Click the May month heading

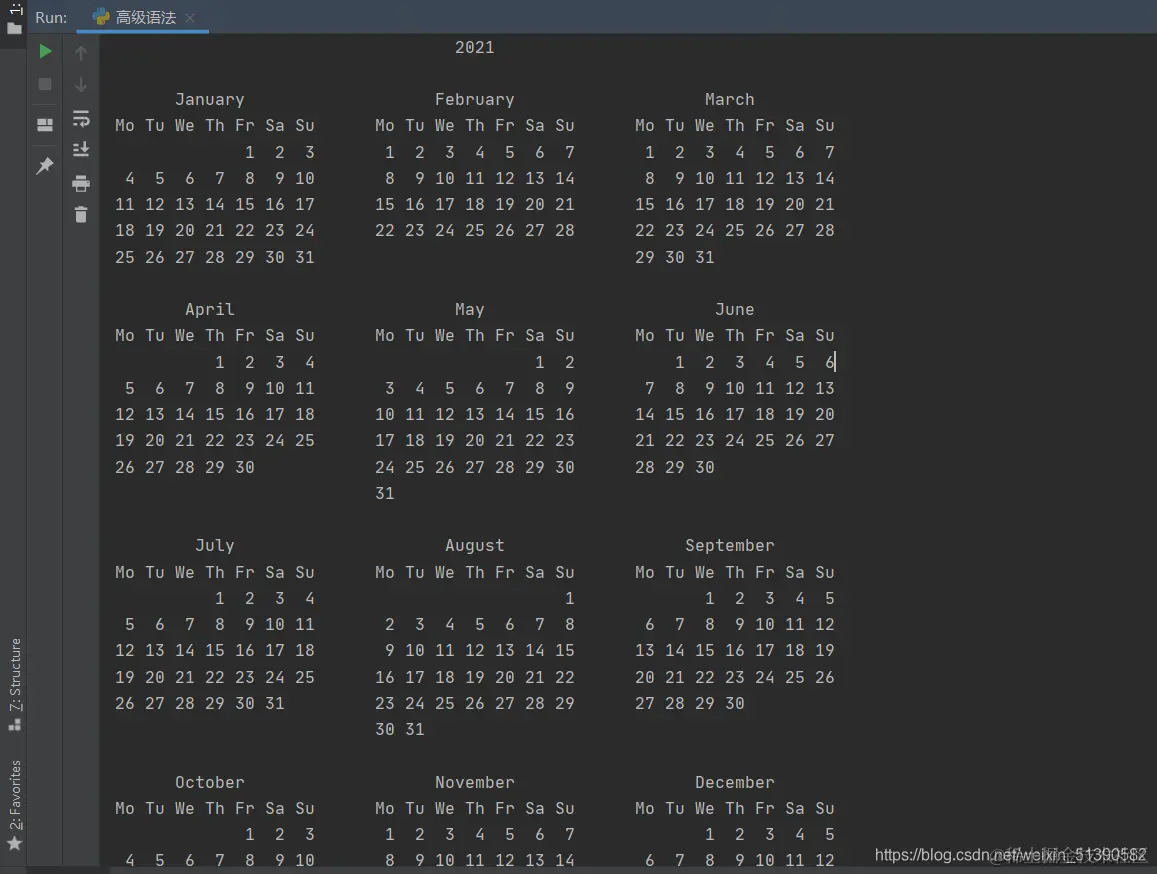tap(469, 309)
